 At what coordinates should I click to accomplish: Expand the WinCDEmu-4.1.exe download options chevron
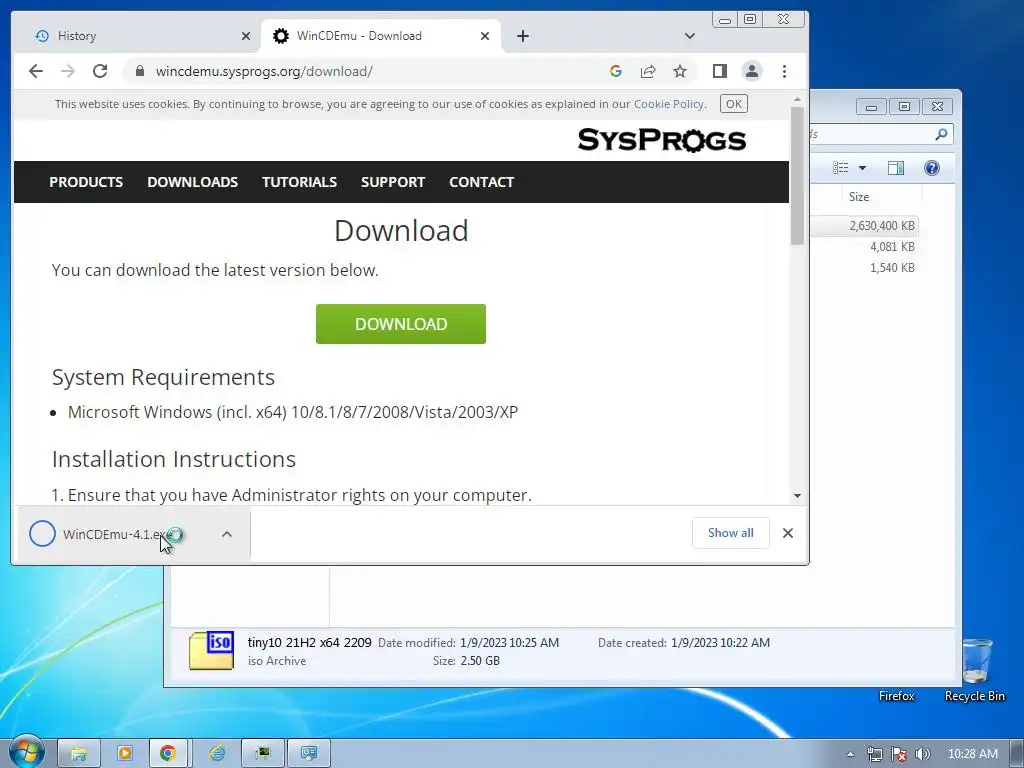pos(227,534)
